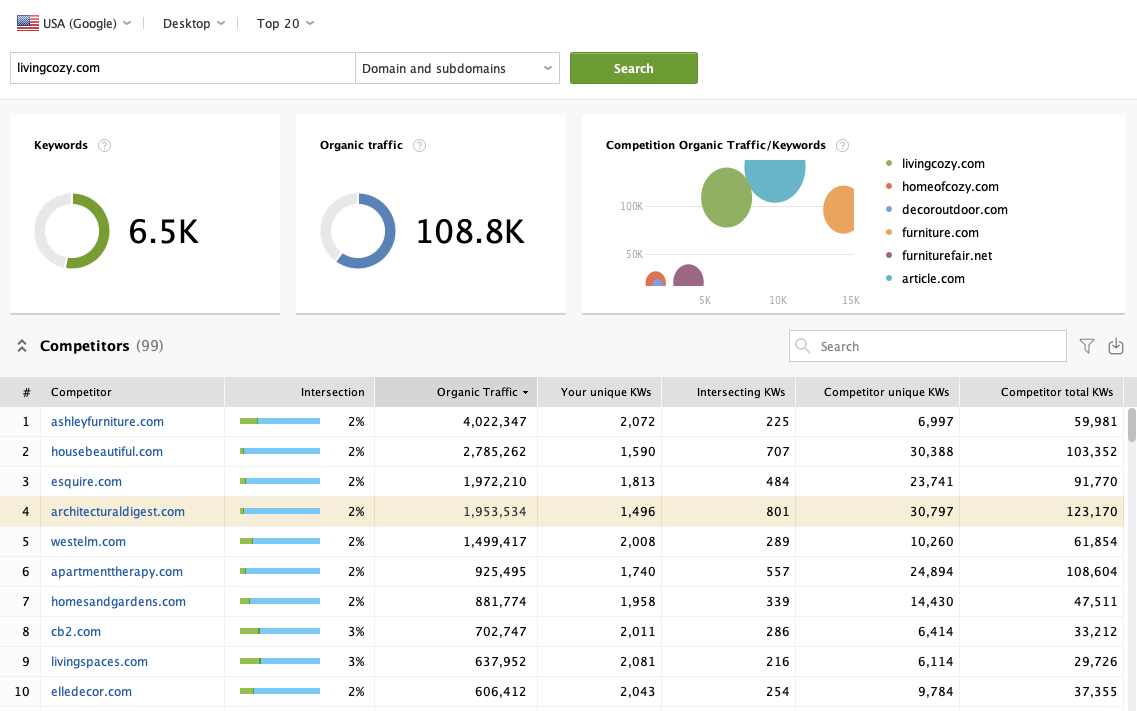
Task: Open Domain and subdomains dropdown
Action: (x=457, y=69)
